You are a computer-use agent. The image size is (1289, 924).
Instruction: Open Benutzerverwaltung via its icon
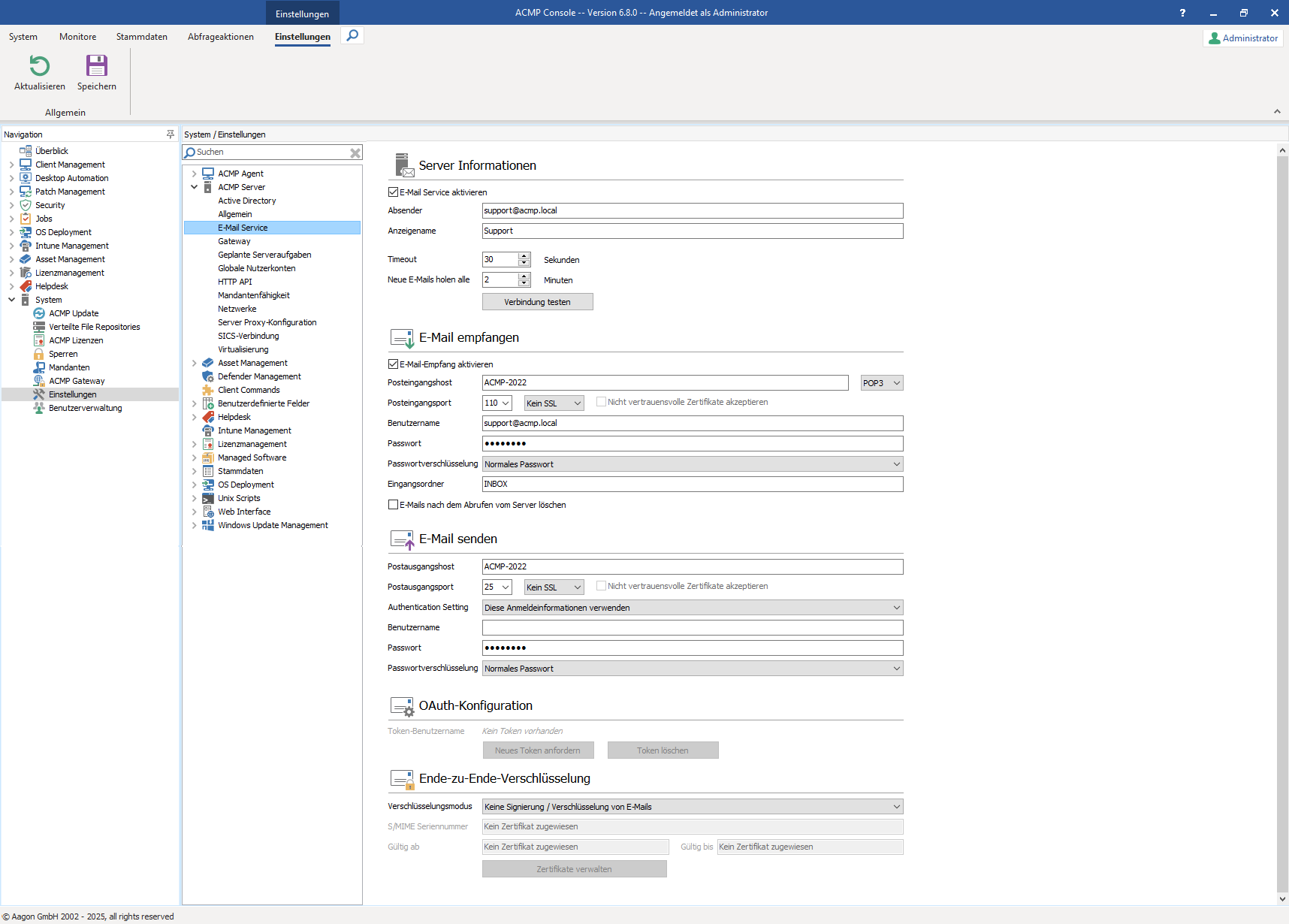39,408
